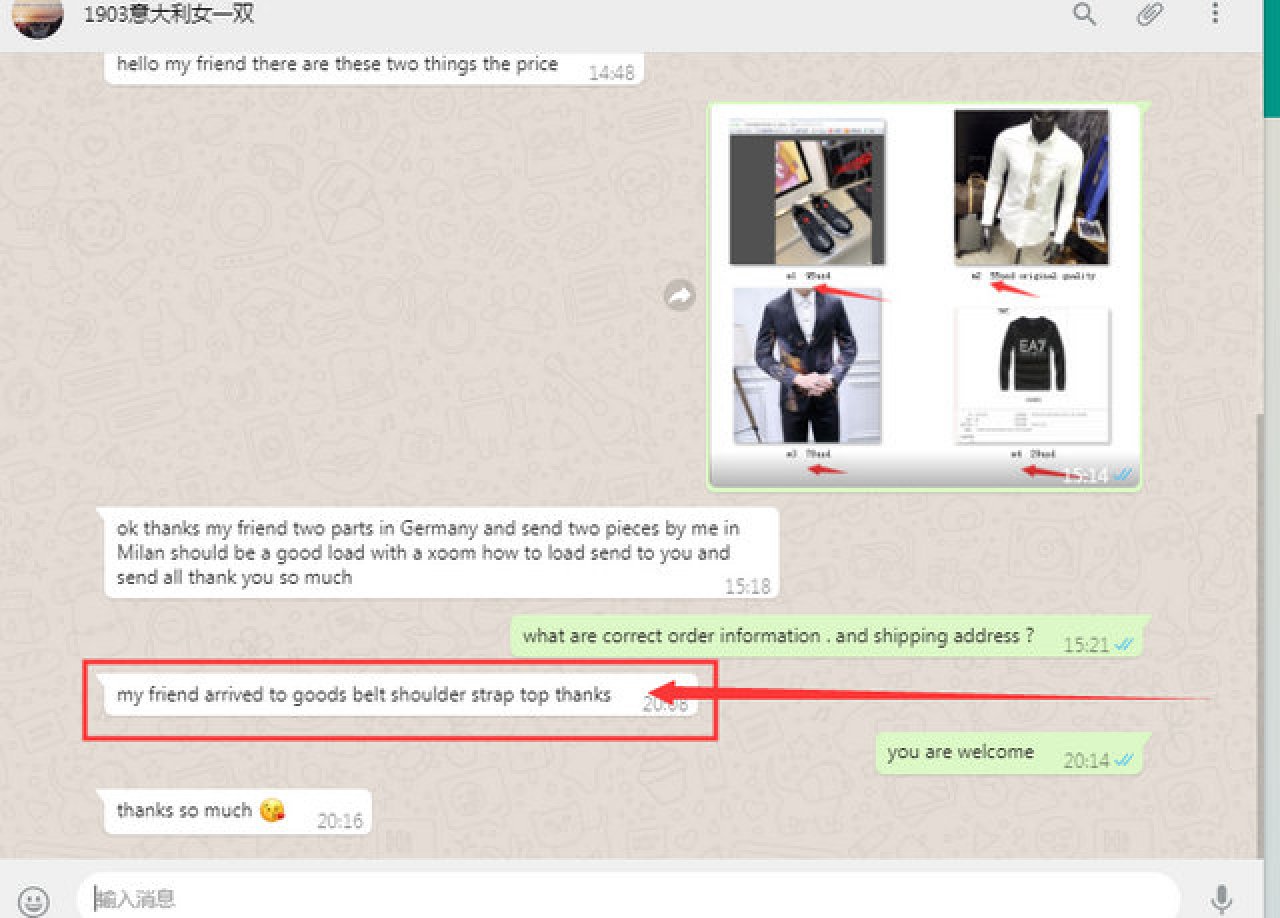Open the chat search icon
The width and height of the screenshot is (1280, 918).
(x=1085, y=14)
